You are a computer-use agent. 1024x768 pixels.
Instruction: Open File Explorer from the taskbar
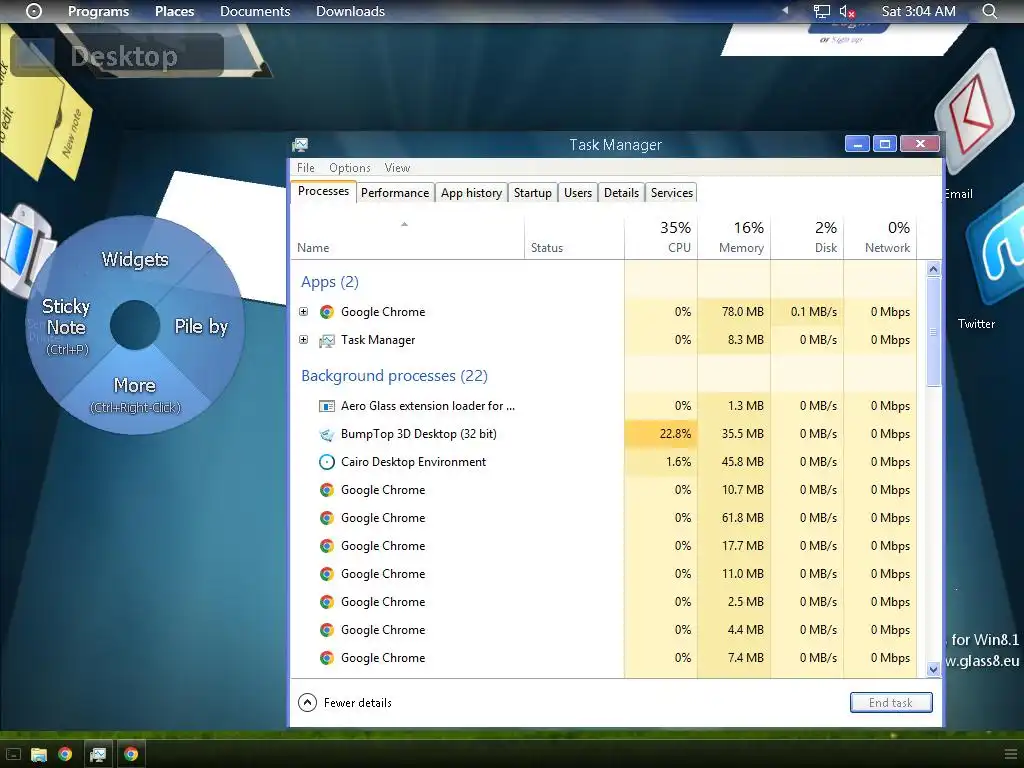39,755
